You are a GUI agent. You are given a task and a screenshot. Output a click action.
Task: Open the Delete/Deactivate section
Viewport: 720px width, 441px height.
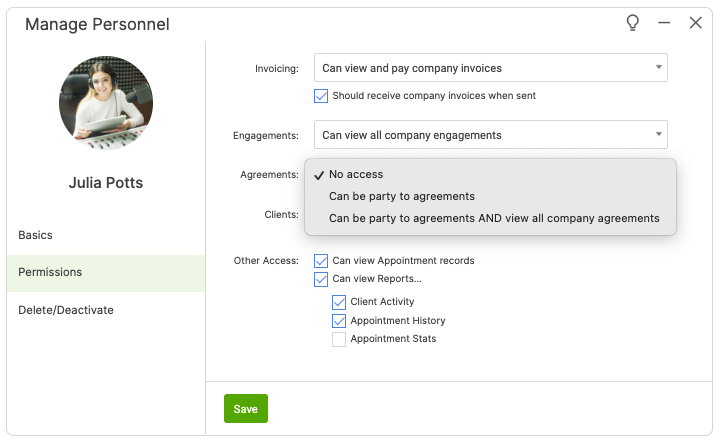pos(66,310)
